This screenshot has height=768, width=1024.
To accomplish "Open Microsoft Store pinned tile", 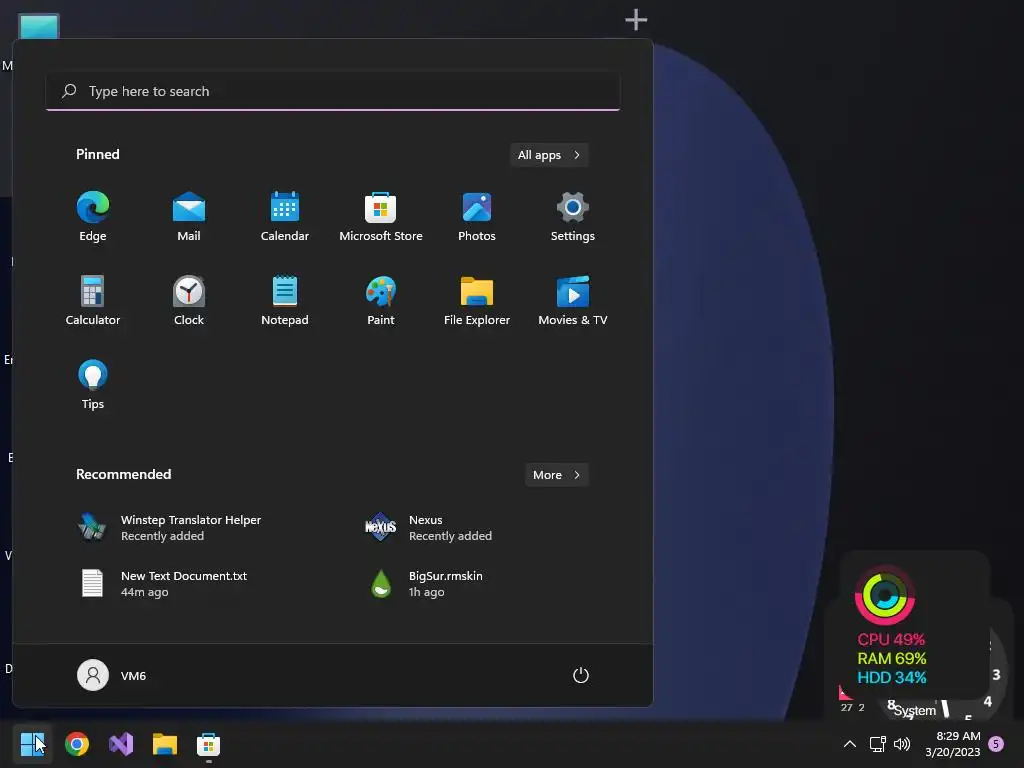I will tap(381, 217).
